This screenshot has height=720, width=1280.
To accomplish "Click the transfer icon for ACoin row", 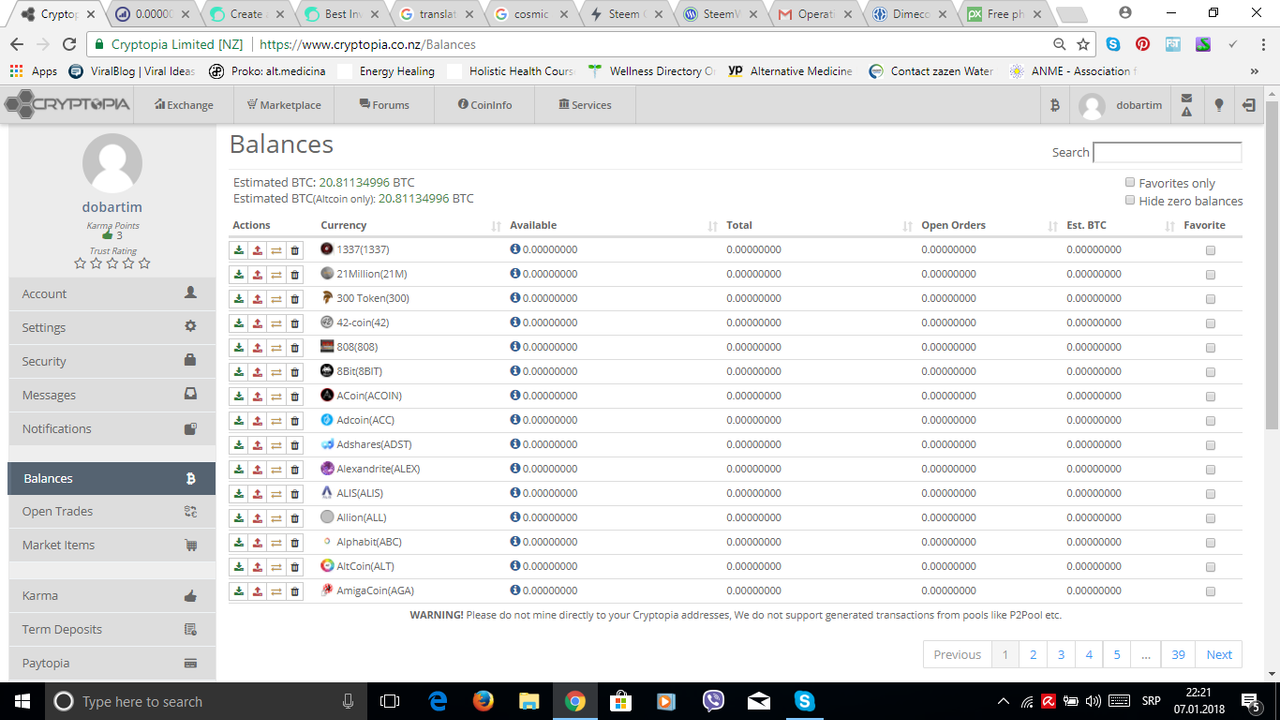I will (276, 396).
